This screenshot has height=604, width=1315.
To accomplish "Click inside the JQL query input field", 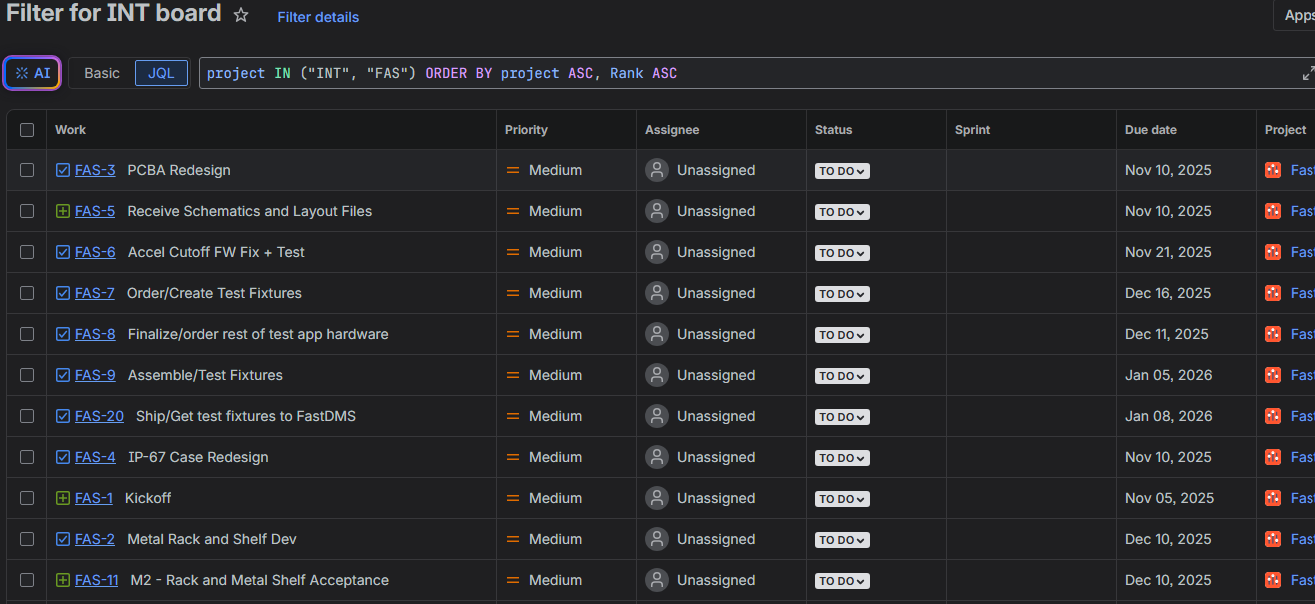I will pos(750,73).
